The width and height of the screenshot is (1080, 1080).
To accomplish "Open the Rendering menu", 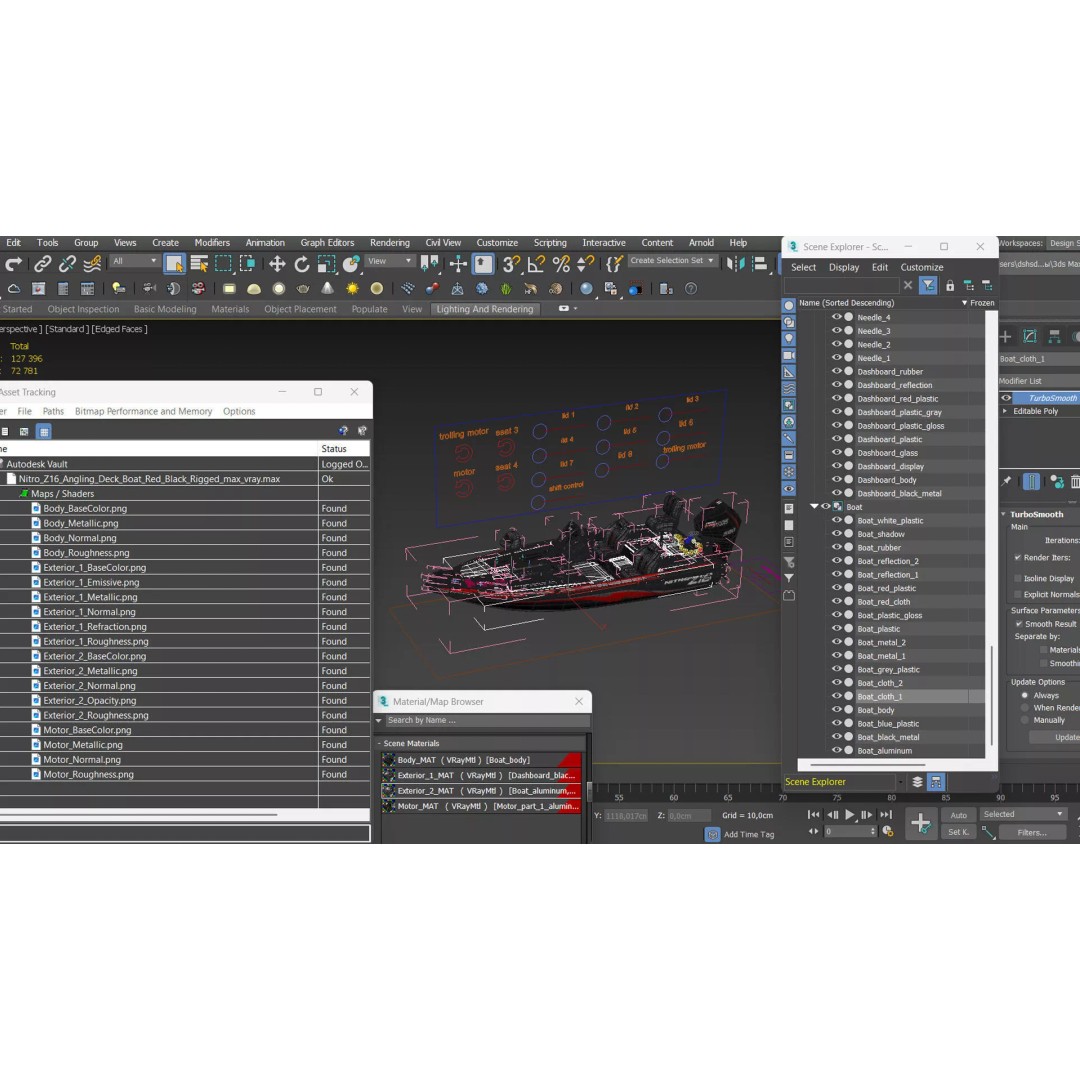I will tap(389, 242).
